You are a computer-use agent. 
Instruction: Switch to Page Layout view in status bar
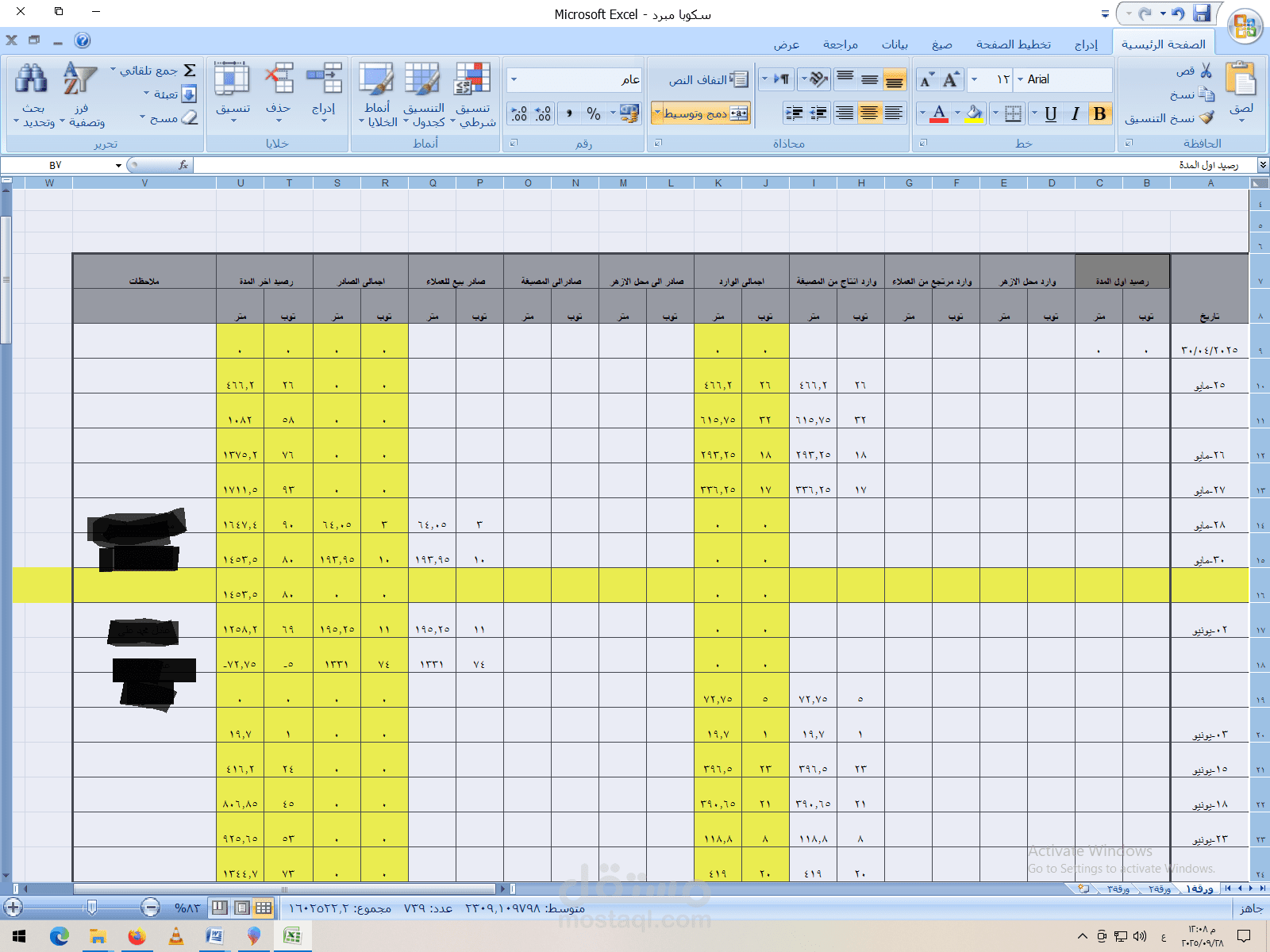coord(242,908)
